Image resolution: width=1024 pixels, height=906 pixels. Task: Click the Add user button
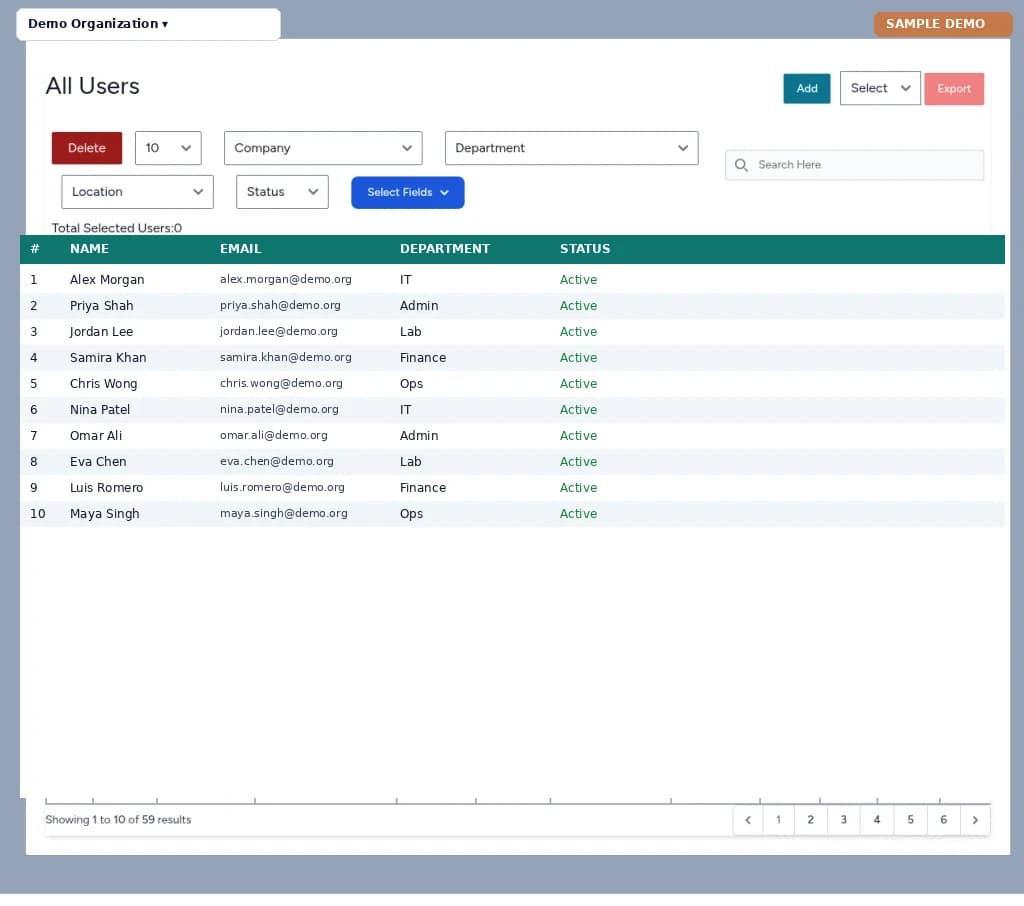click(807, 88)
